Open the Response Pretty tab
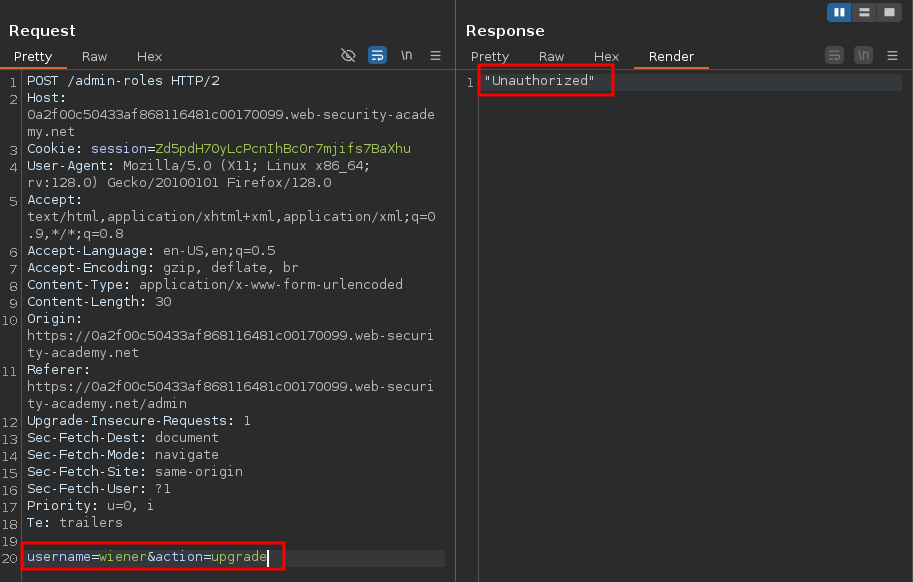The height and width of the screenshot is (582, 913). [490, 57]
